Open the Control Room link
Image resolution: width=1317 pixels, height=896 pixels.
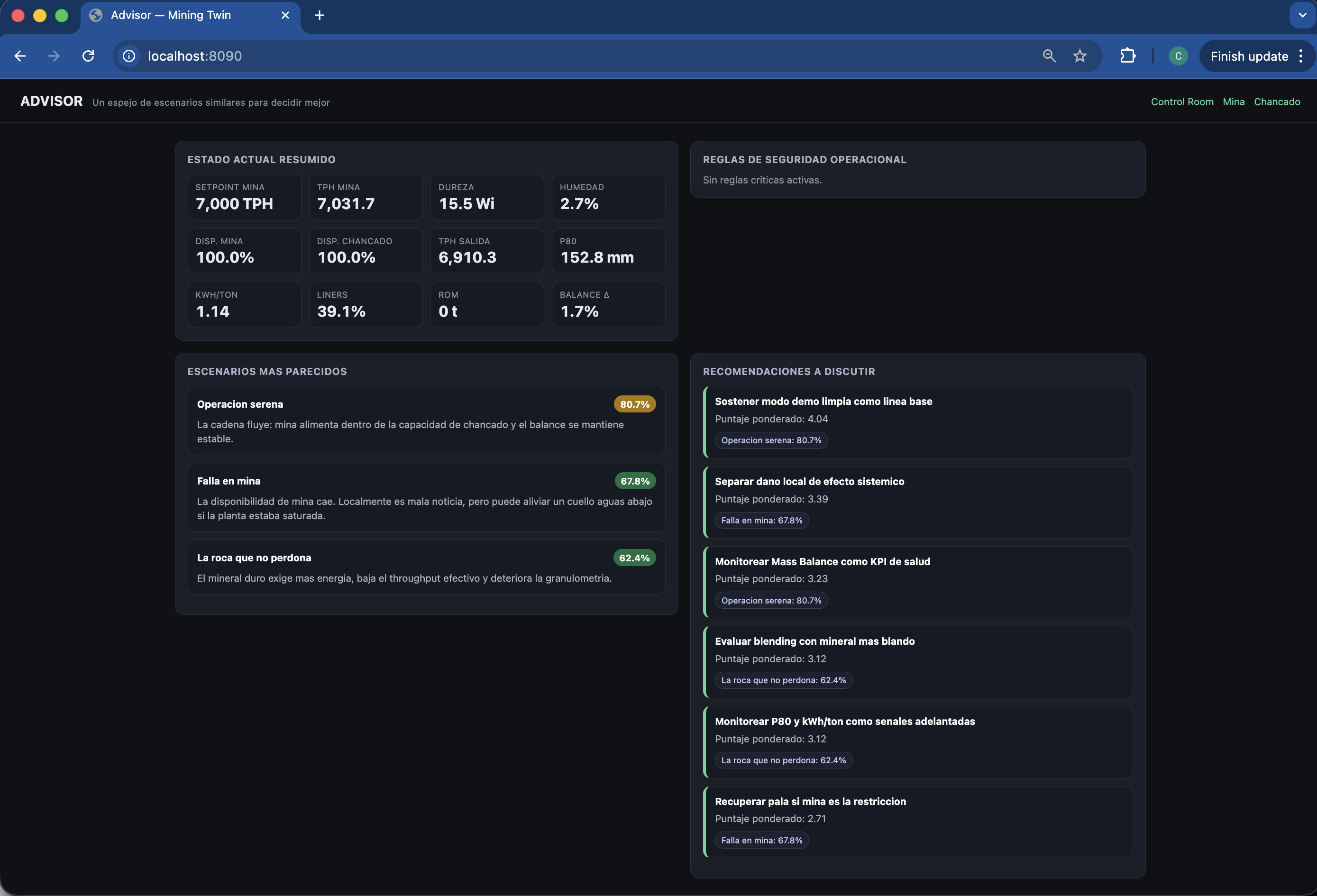(1181, 102)
